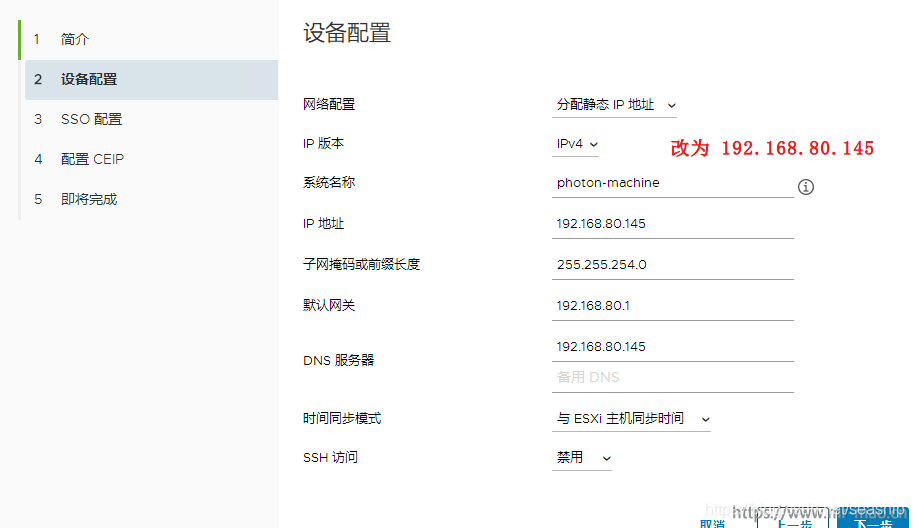Expand the IP 版本 IPv4 dropdown
Image resolution: width=915 pixels, height=528 pixels.
coord(575,144)
